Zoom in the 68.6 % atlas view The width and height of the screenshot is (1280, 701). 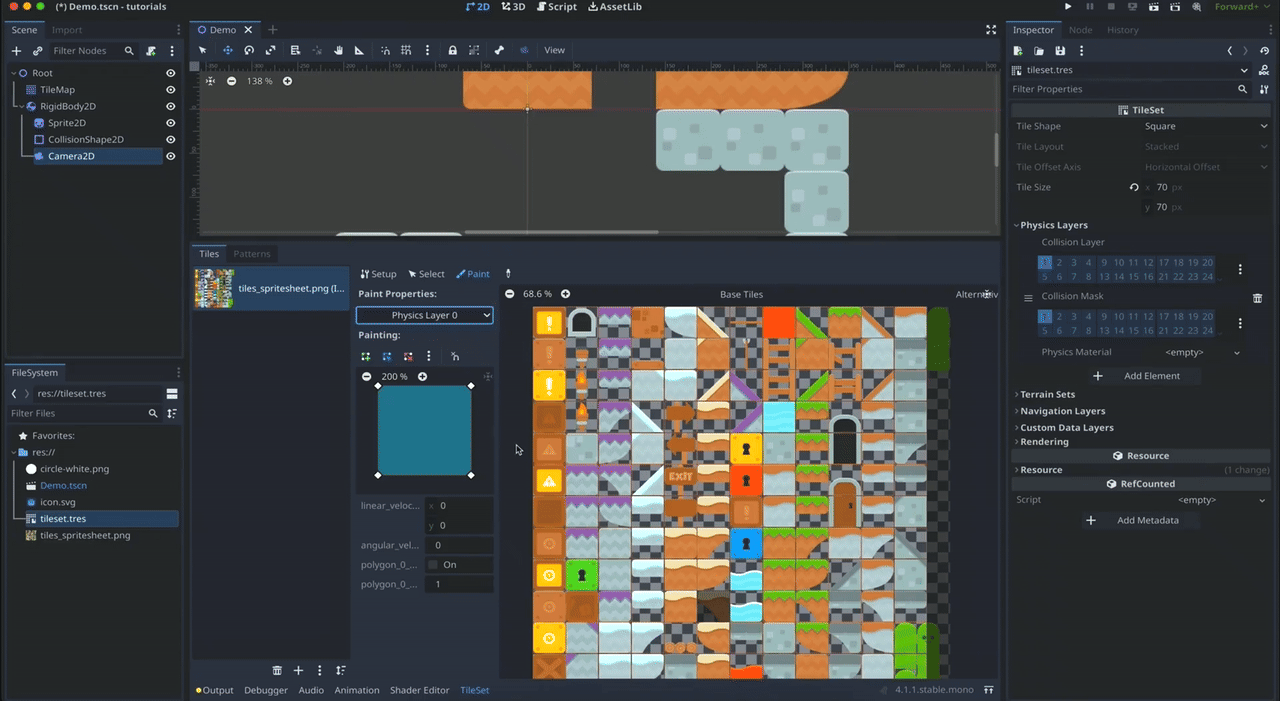pos(565,294)
